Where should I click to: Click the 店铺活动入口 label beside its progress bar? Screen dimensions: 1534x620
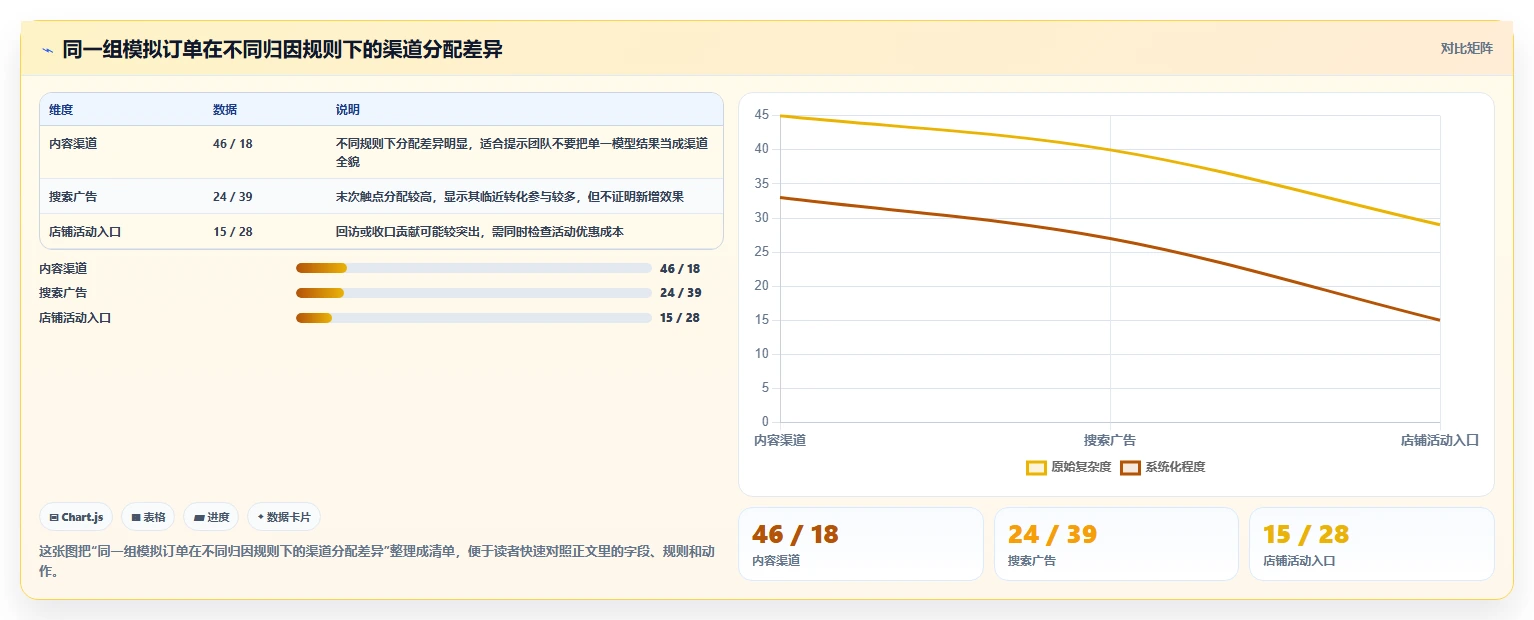point(75,318)
